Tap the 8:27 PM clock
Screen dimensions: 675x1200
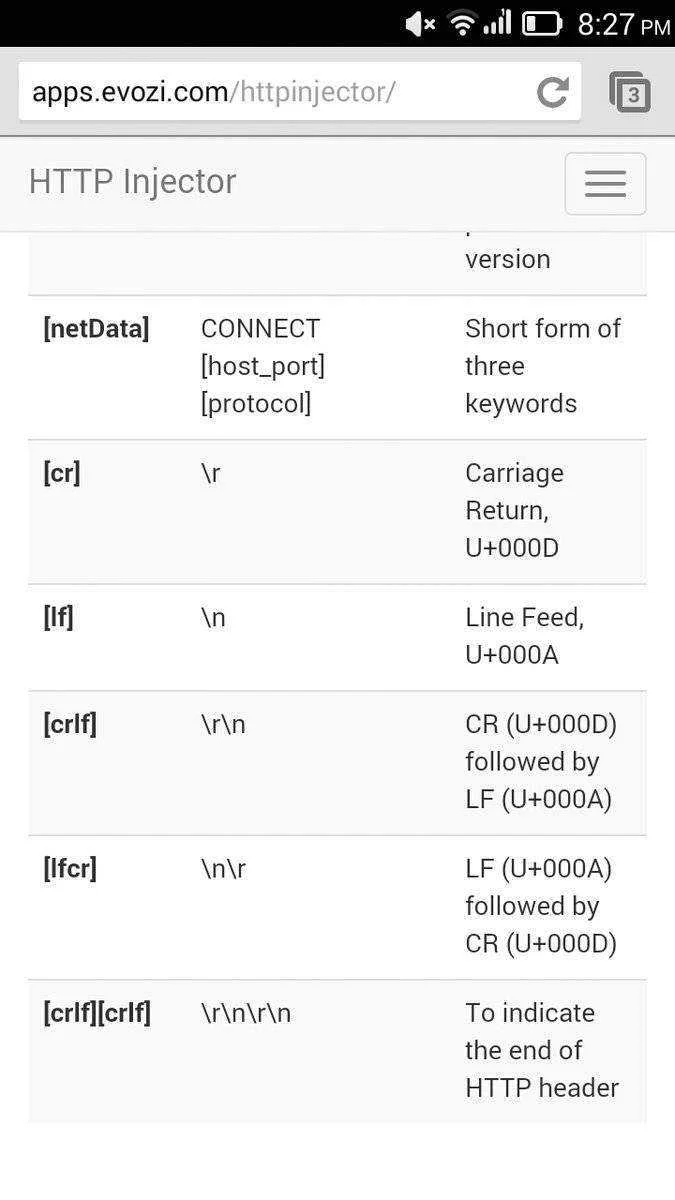[x=624, y=24]
